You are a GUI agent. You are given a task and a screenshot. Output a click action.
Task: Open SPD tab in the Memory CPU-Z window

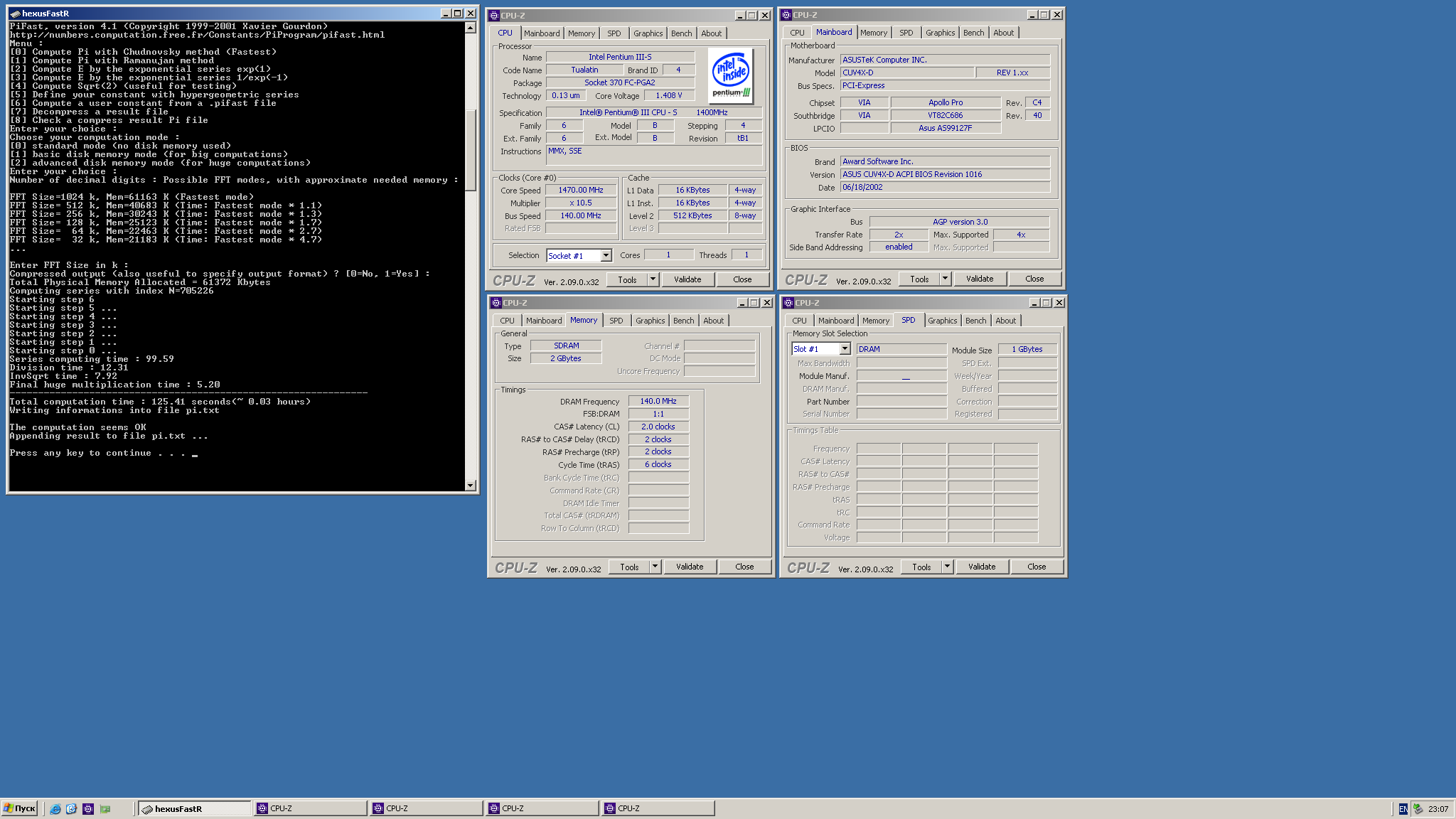tap(616, 321)
